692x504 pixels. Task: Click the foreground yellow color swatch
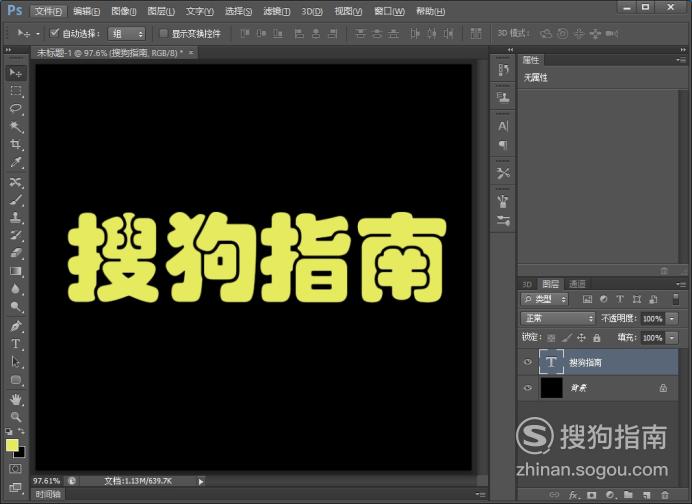[x=12, y=444]
